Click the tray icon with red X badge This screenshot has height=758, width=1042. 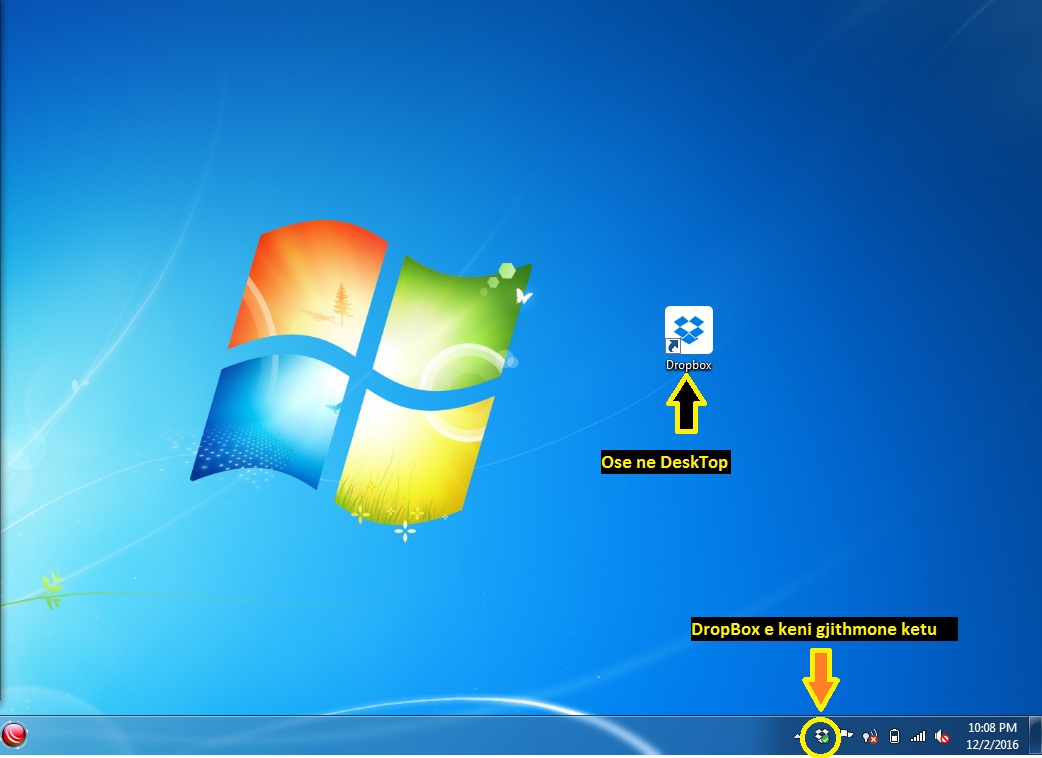pos(870,736)
